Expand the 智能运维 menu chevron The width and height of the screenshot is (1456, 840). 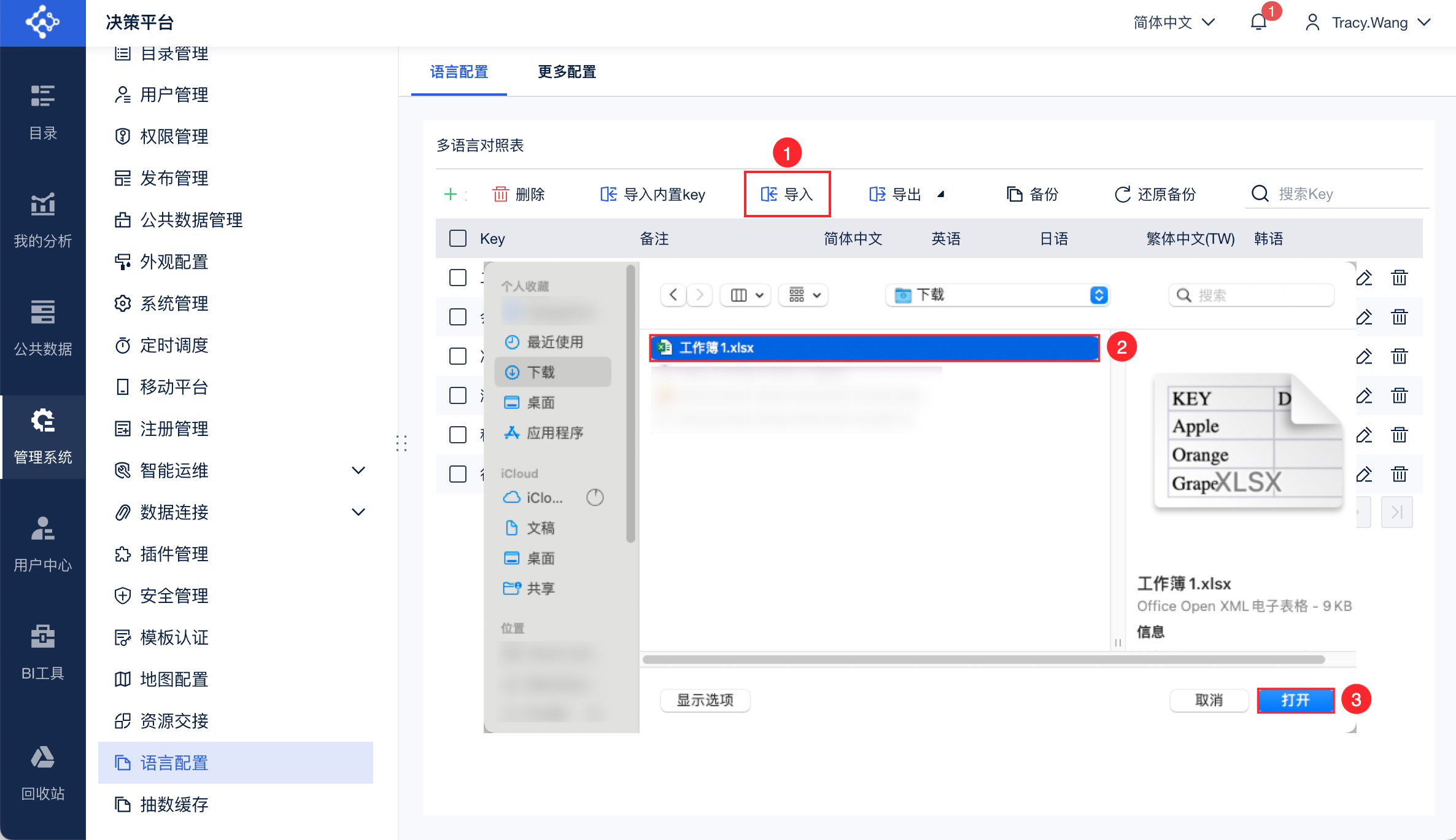coord(358,471)
